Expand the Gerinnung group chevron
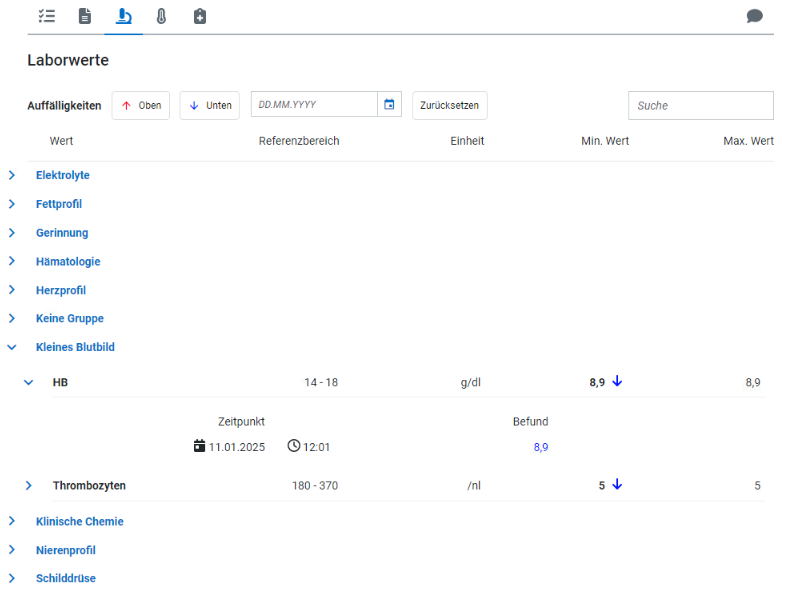The width and height of the screenshot is (791, 616). pyautogui.click(x=12, y=233)
